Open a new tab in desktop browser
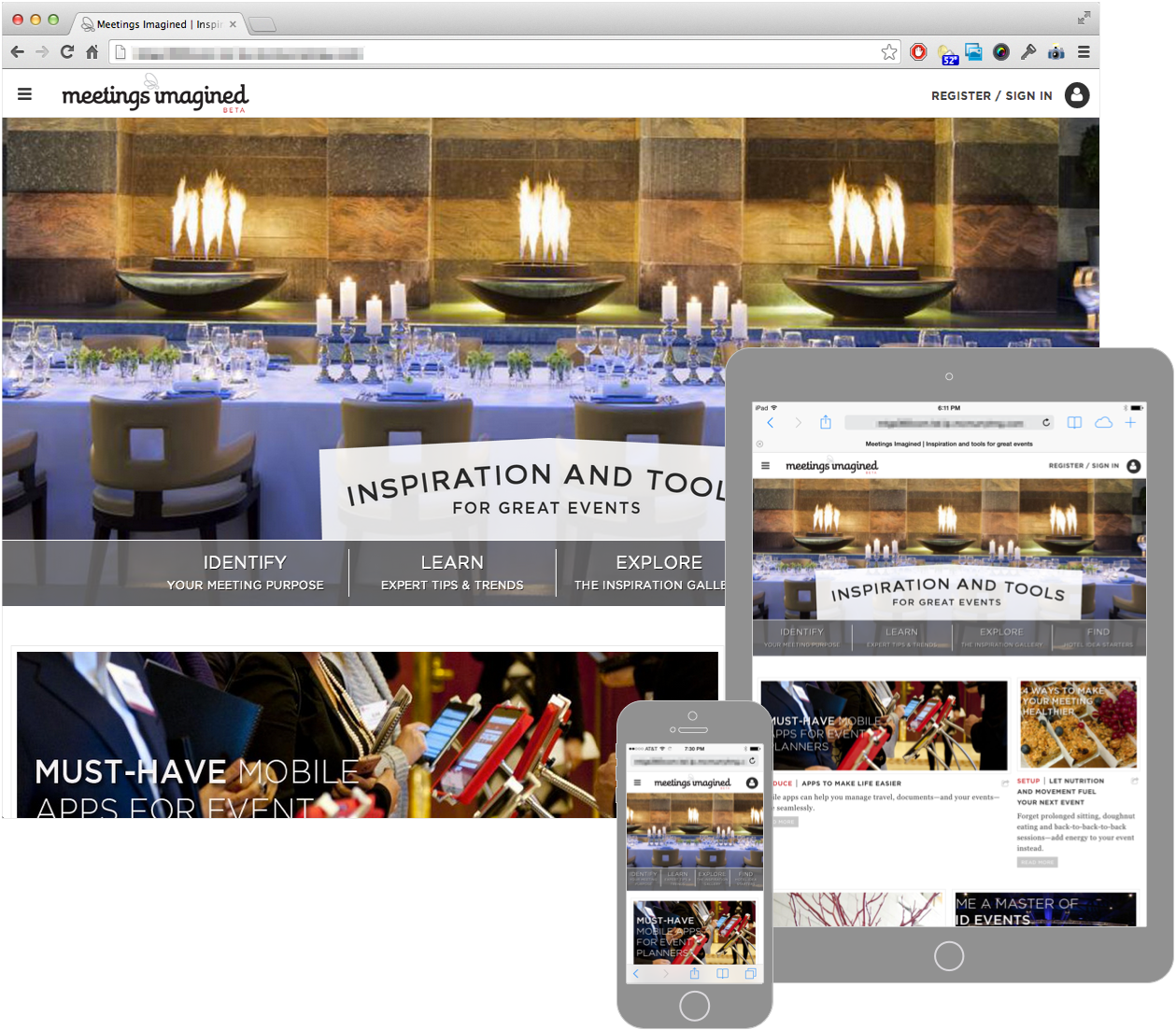 tap(262, 24)
